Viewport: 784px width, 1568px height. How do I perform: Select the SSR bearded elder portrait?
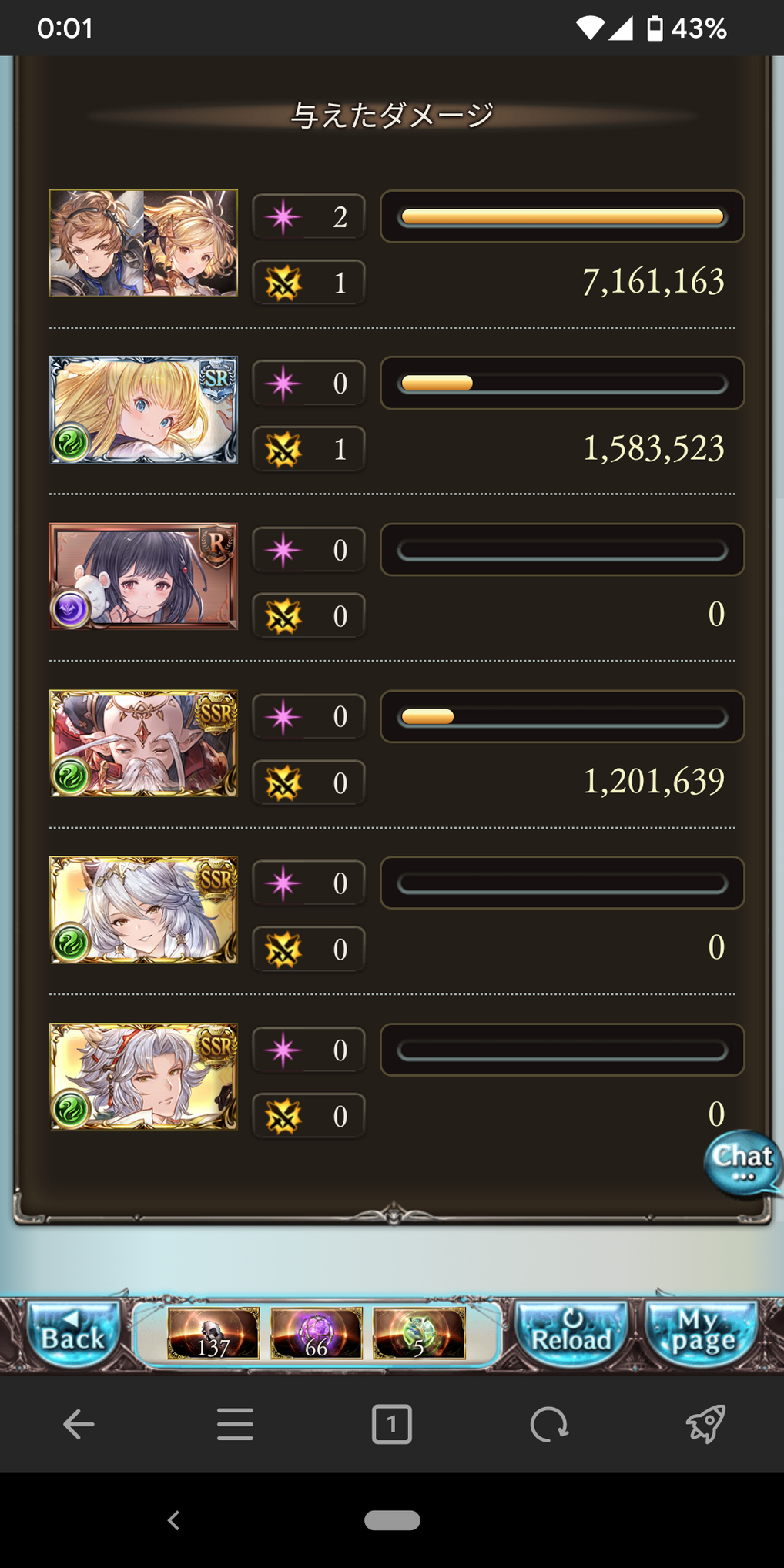click(x=144, y=743)
